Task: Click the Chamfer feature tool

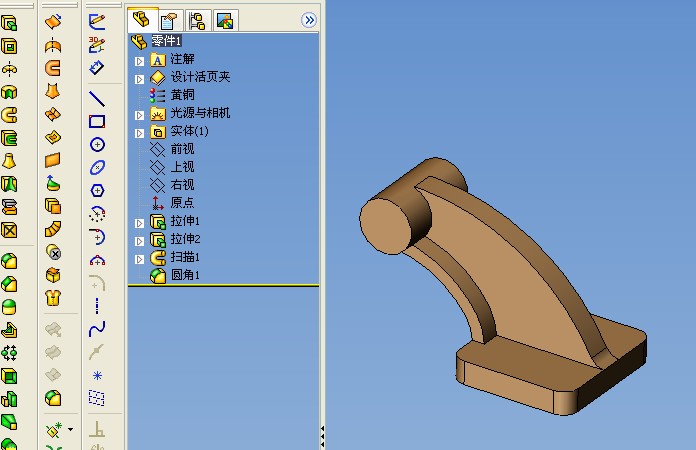Action: 9,284
